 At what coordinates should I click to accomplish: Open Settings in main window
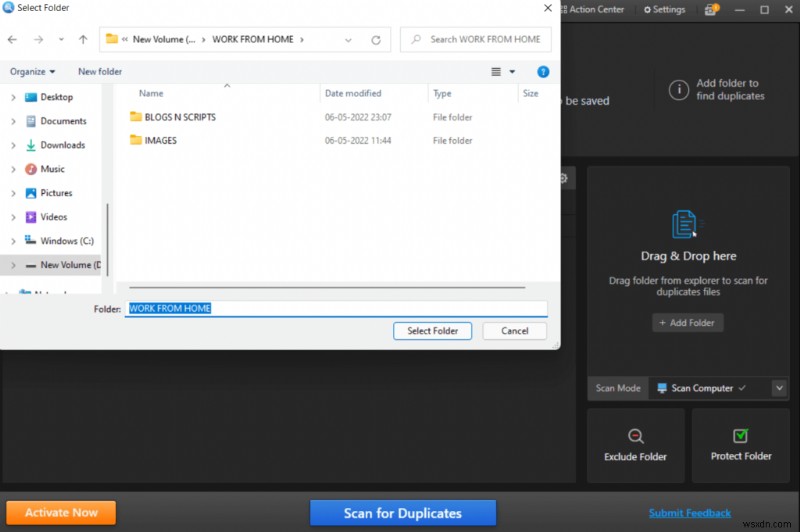pos(664,9)
